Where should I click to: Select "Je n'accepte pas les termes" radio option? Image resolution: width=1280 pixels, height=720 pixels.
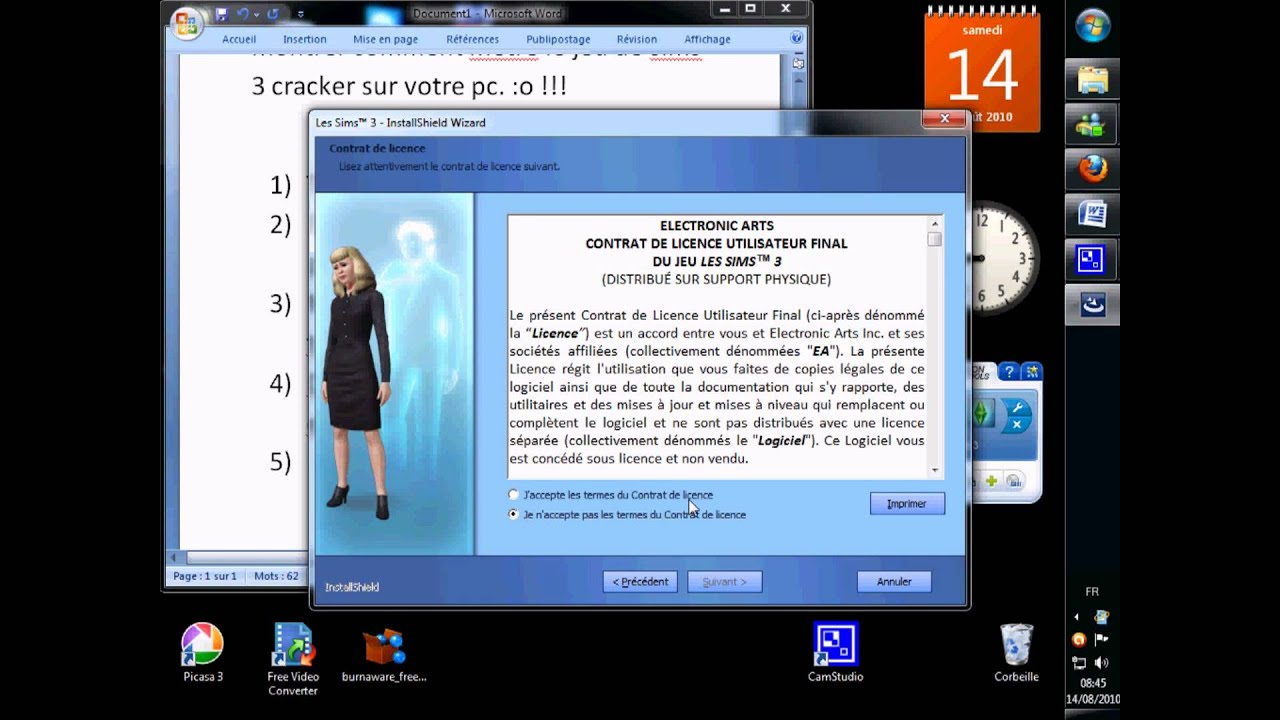[x=514, y=514]
